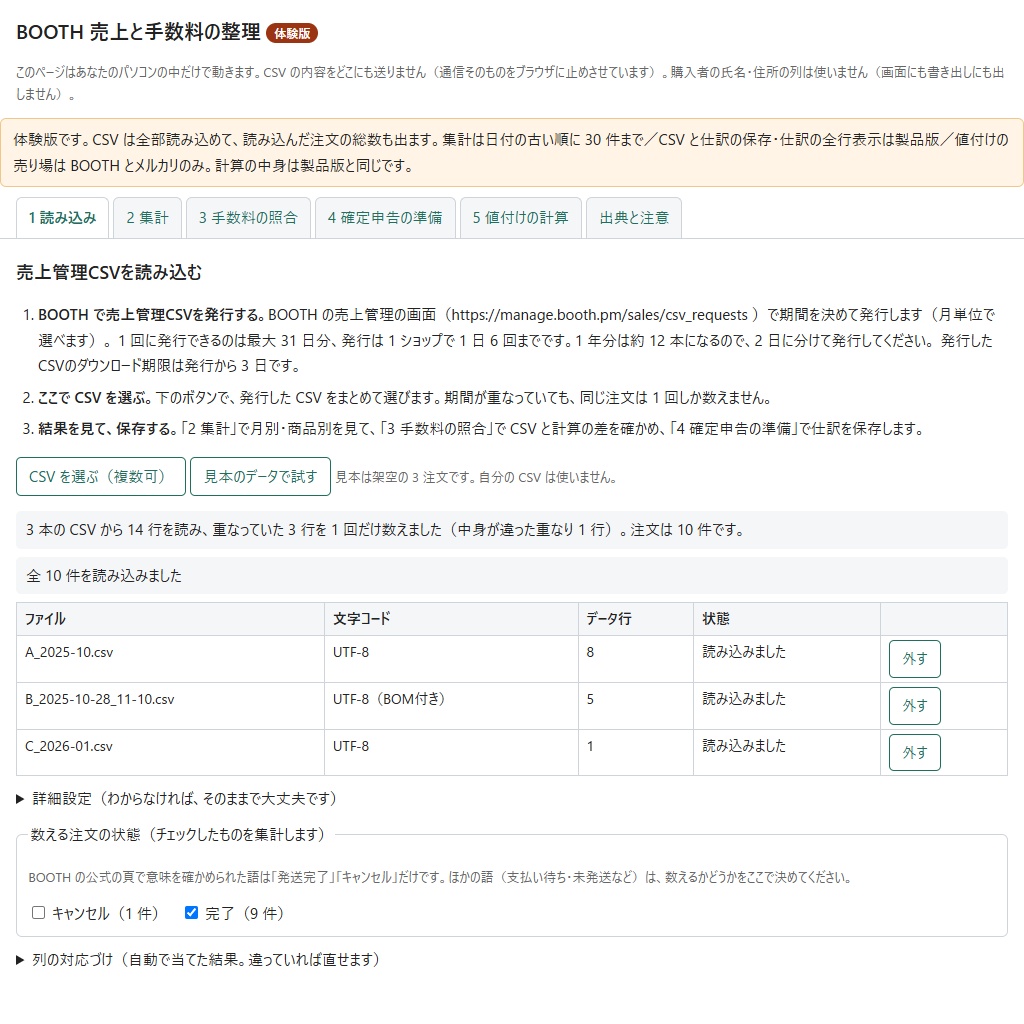Click the A_2025-10.csv file name
Viewport: 1024px width, 1024px height.
point(69,652)
